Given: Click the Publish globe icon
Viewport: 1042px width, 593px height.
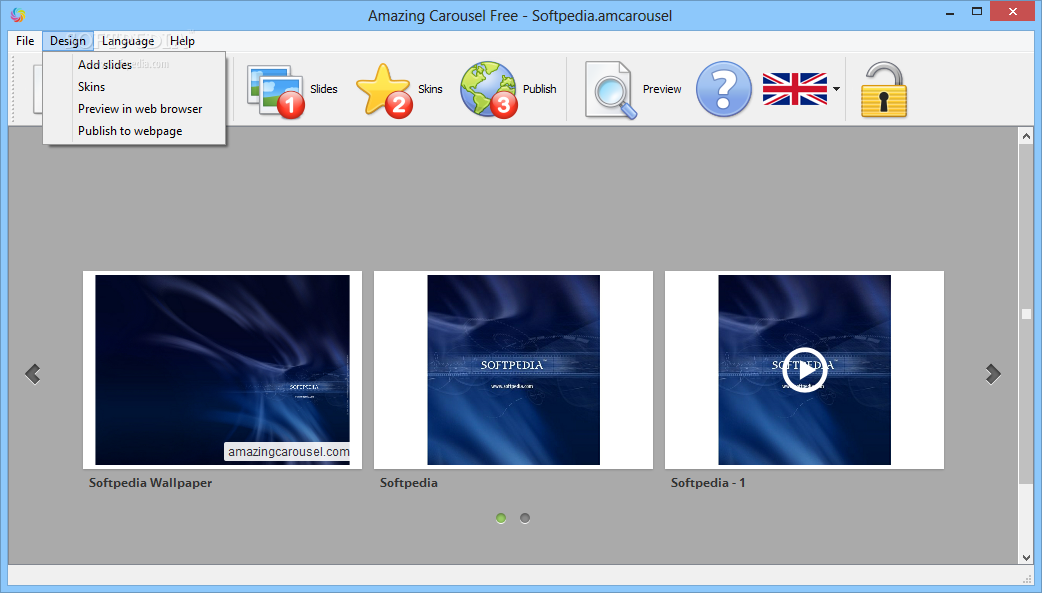Looking at the screenshot, I should point(489,90).
